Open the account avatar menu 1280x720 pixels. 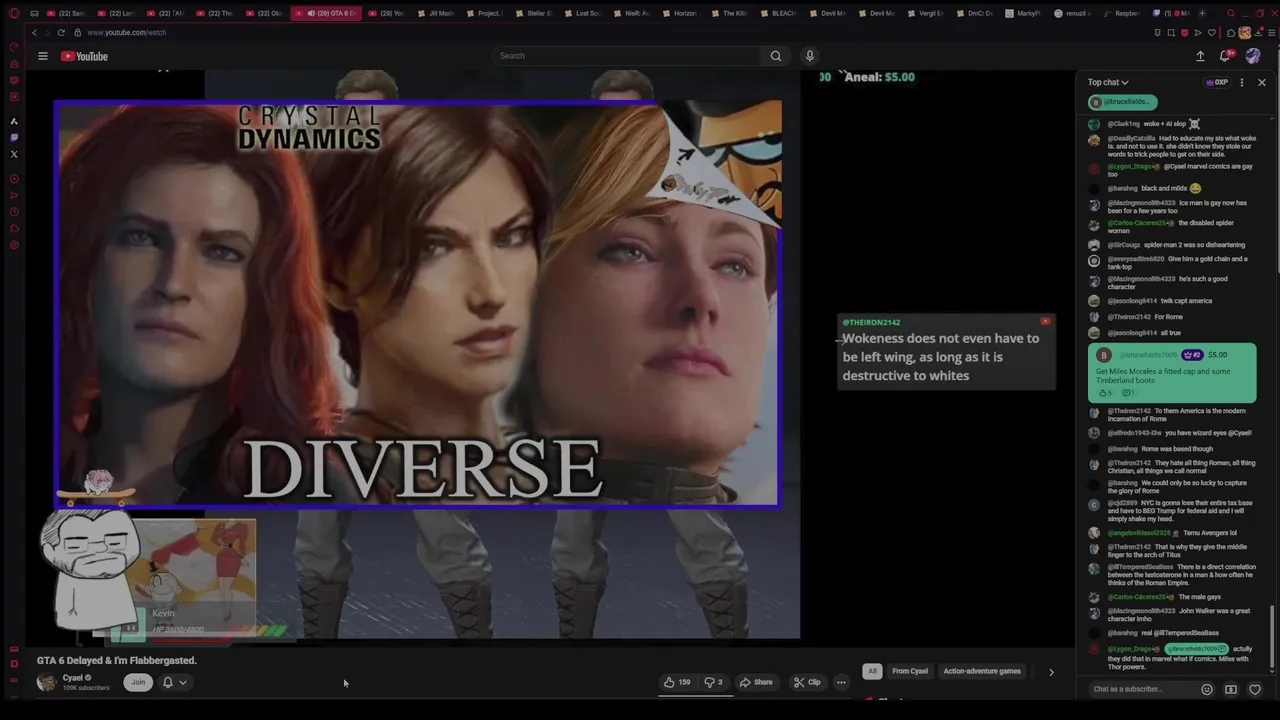pos(1253,56)
